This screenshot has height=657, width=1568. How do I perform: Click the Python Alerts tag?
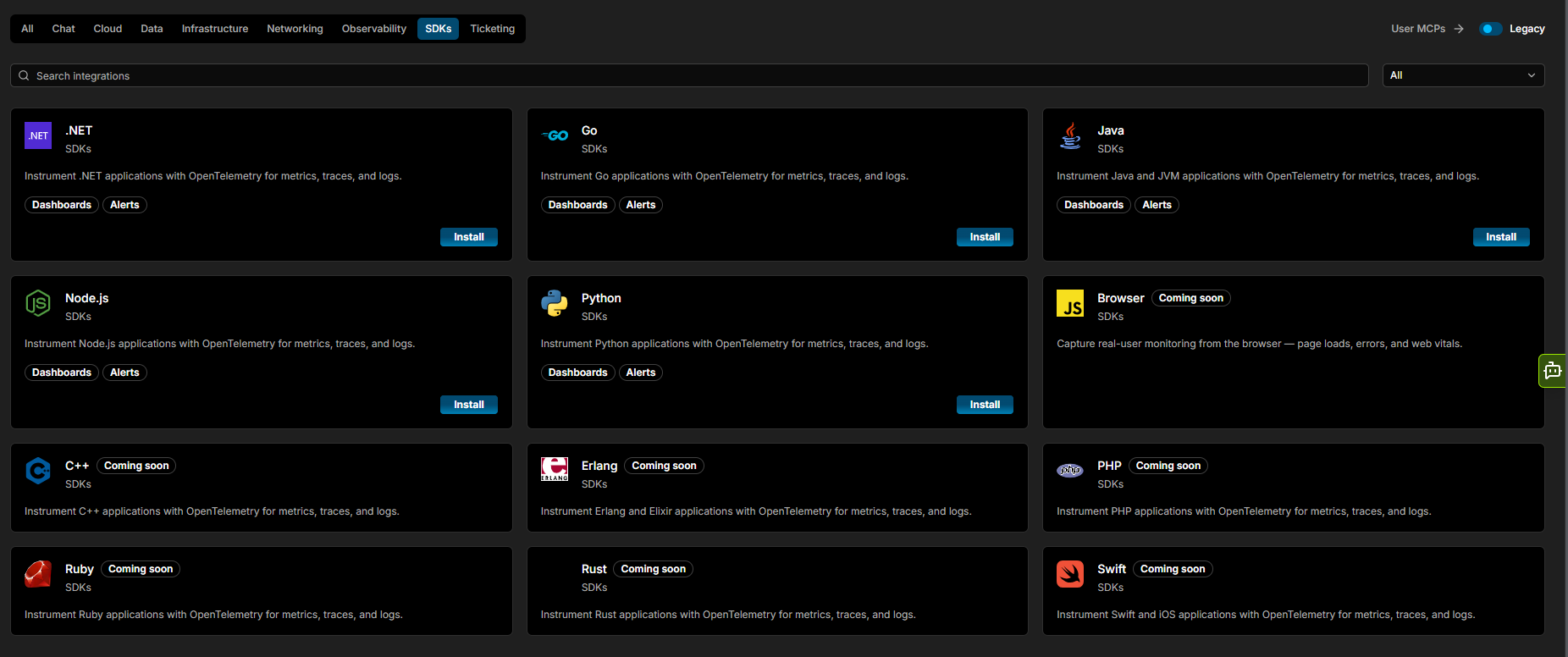click(641, 373)
